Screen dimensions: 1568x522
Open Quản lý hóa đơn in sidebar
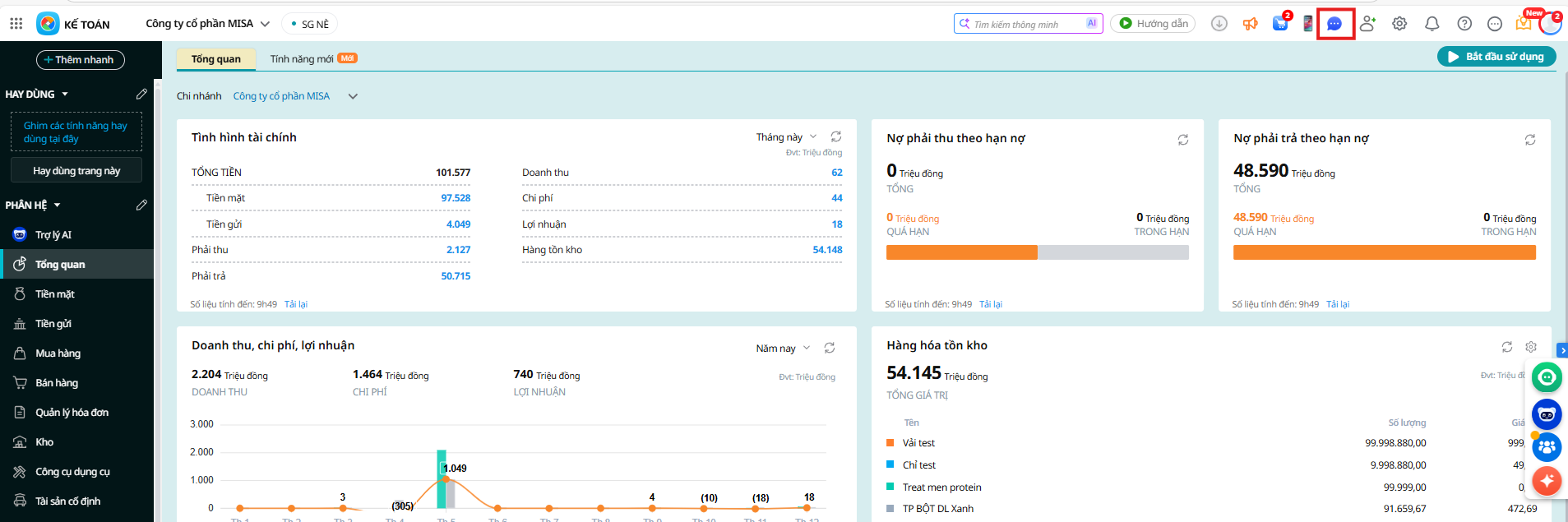coord(72,413)
